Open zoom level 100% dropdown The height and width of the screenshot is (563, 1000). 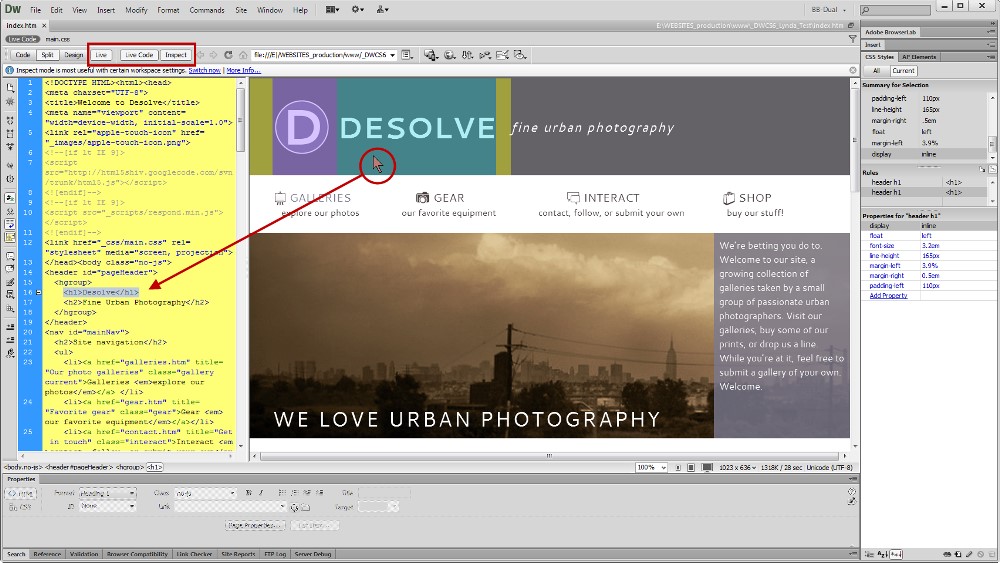click(651, 467)
